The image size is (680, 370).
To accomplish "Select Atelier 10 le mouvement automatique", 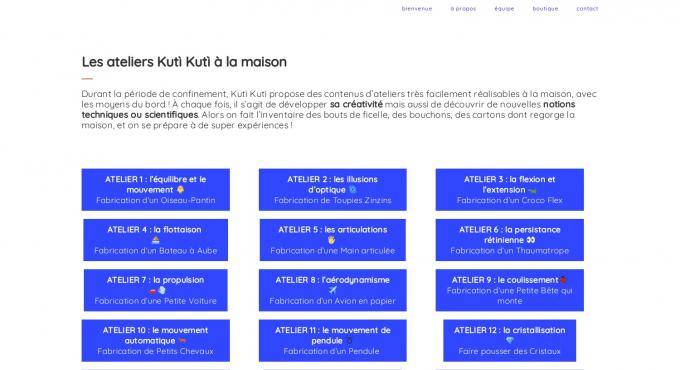I will pyautogui.click(x=156, y=341).
